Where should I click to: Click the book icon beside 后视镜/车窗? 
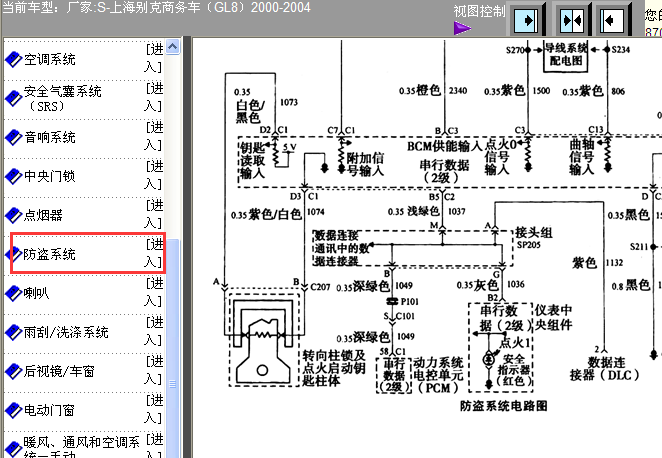[13, 371]
